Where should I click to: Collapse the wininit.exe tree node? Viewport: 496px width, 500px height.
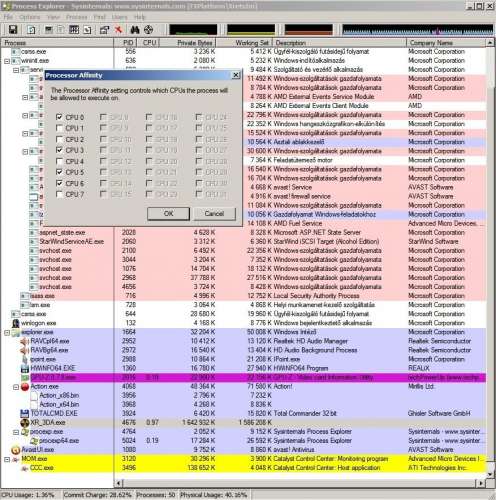7,61
